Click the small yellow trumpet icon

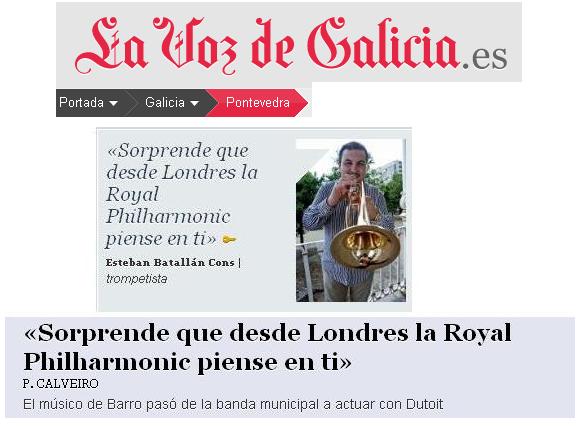point(229,240)
